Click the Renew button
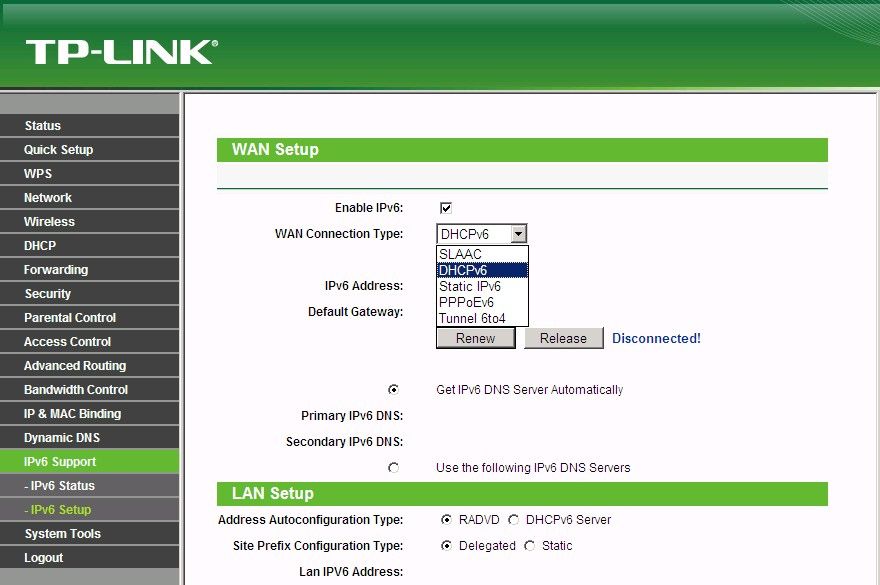The height and width of the screenshot is (585, 880). [475, 339]
